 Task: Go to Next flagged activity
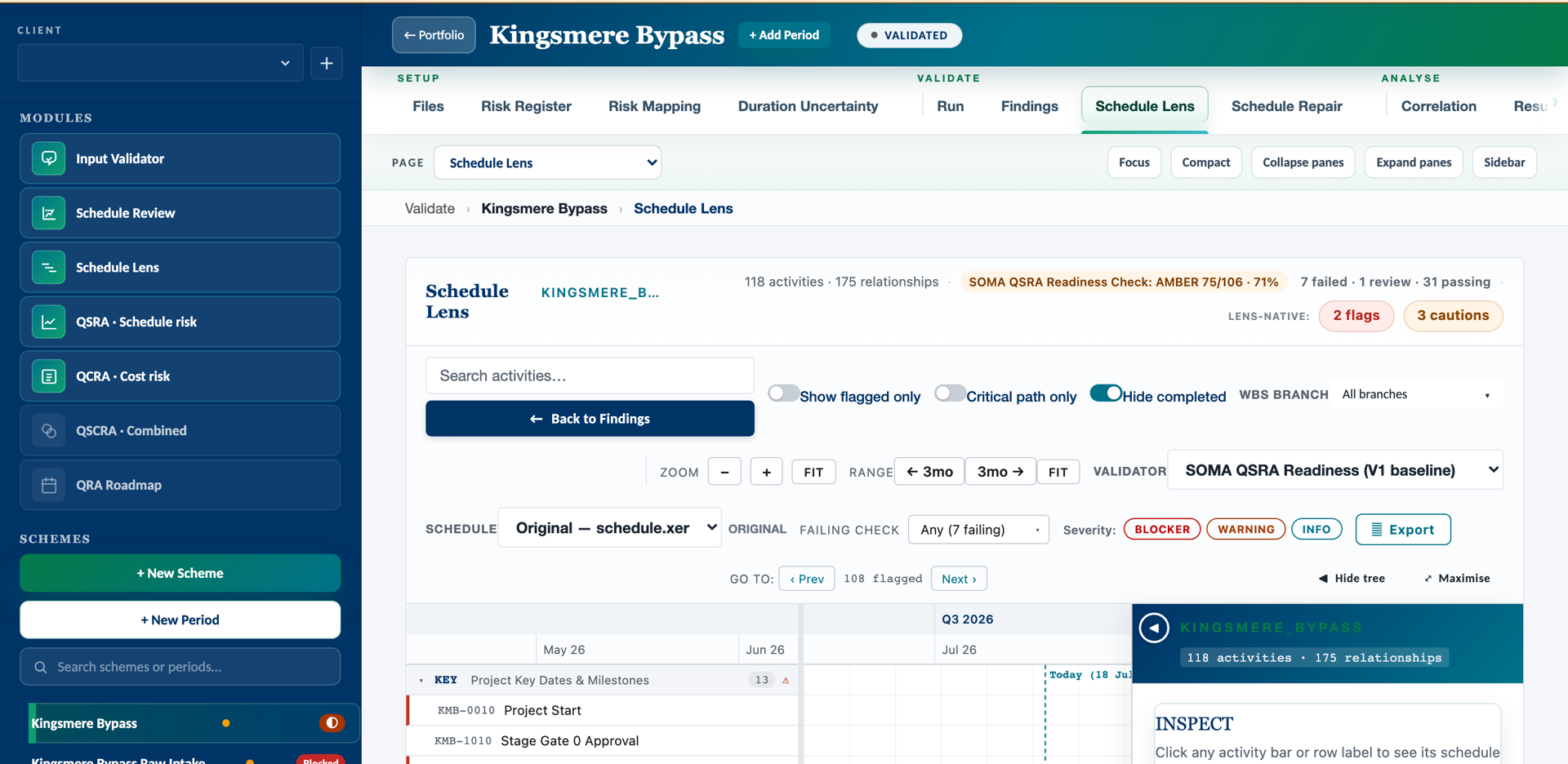coord(959,579)
